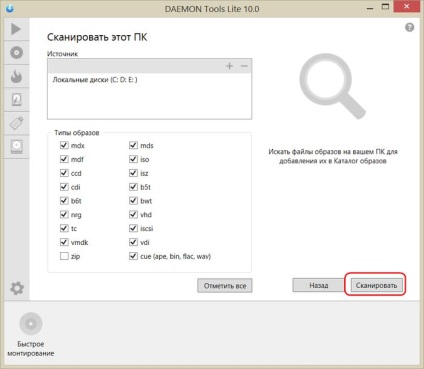Select the disc drive sidebar icon
The image size is (424, 369).
[x=16, y=147]
